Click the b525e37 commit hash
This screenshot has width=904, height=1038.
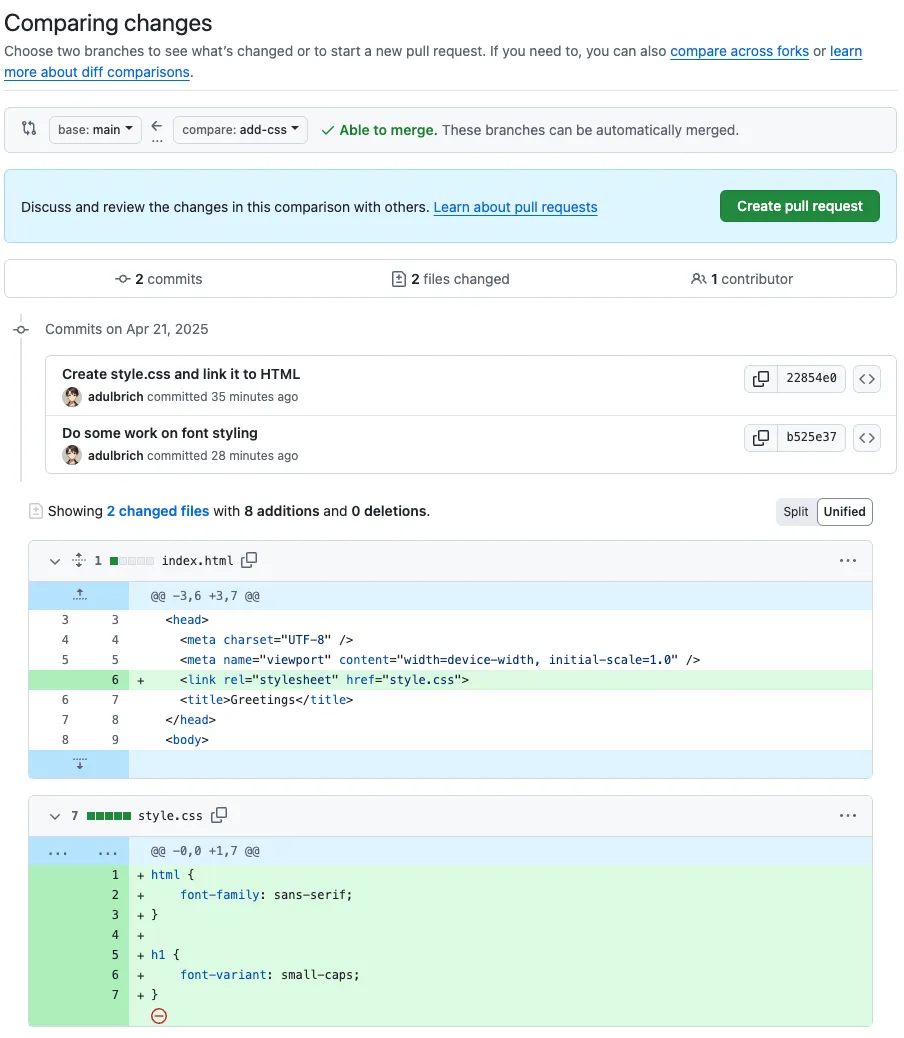[811, 438]
